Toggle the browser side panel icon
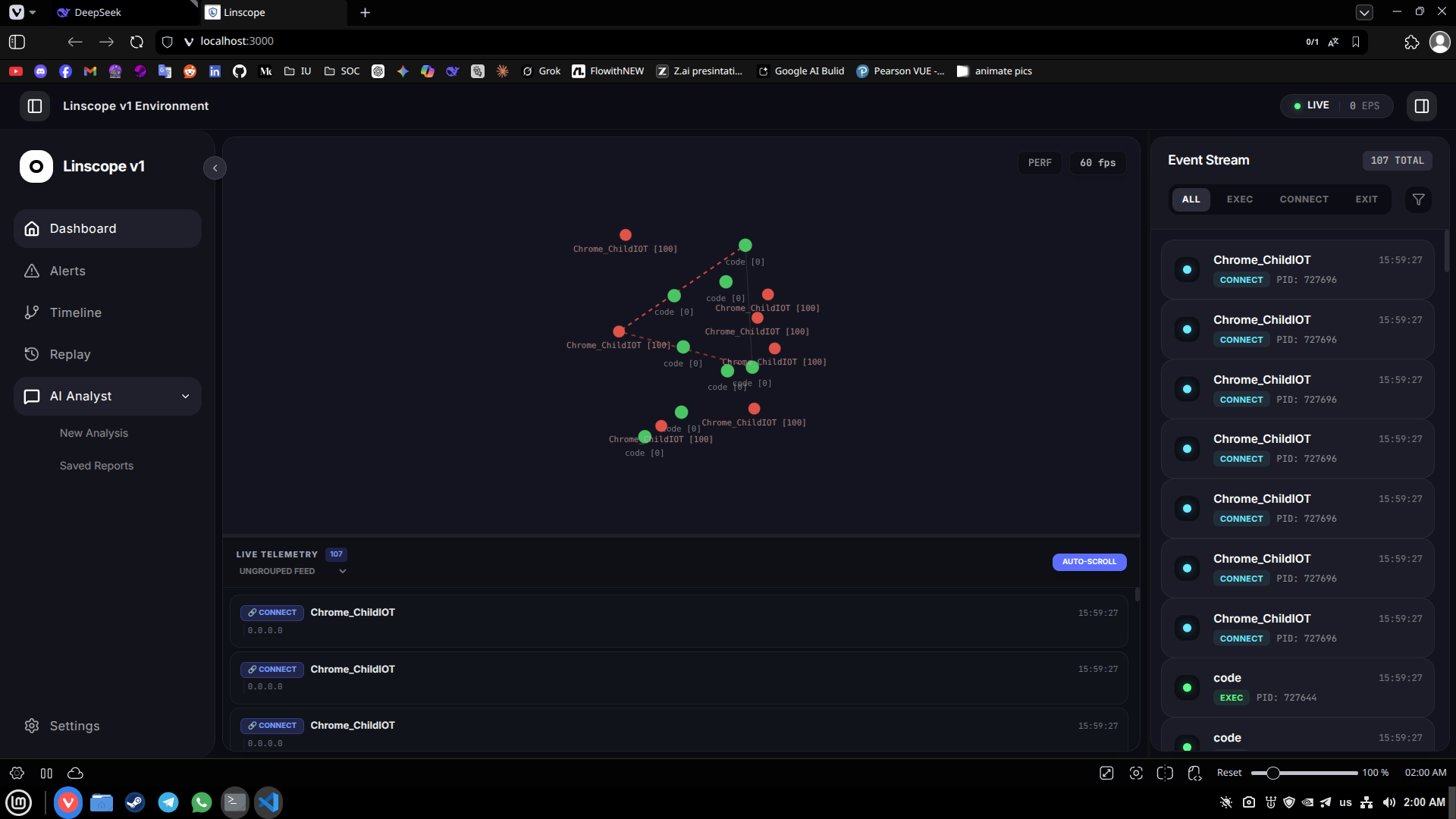Viewport: 1456px width, 819px height. pos(17,42)
